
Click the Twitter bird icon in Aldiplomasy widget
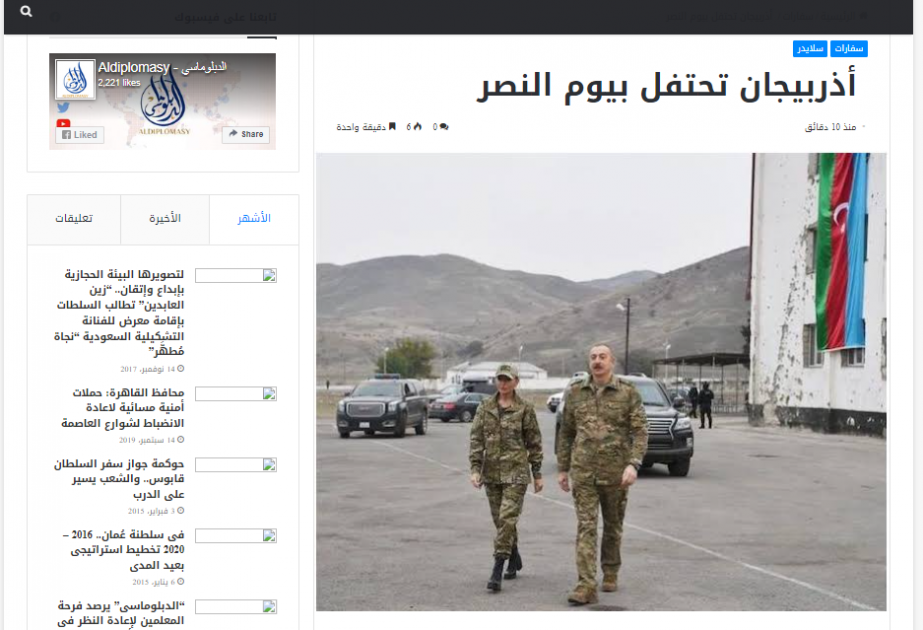tap(64, 107)
